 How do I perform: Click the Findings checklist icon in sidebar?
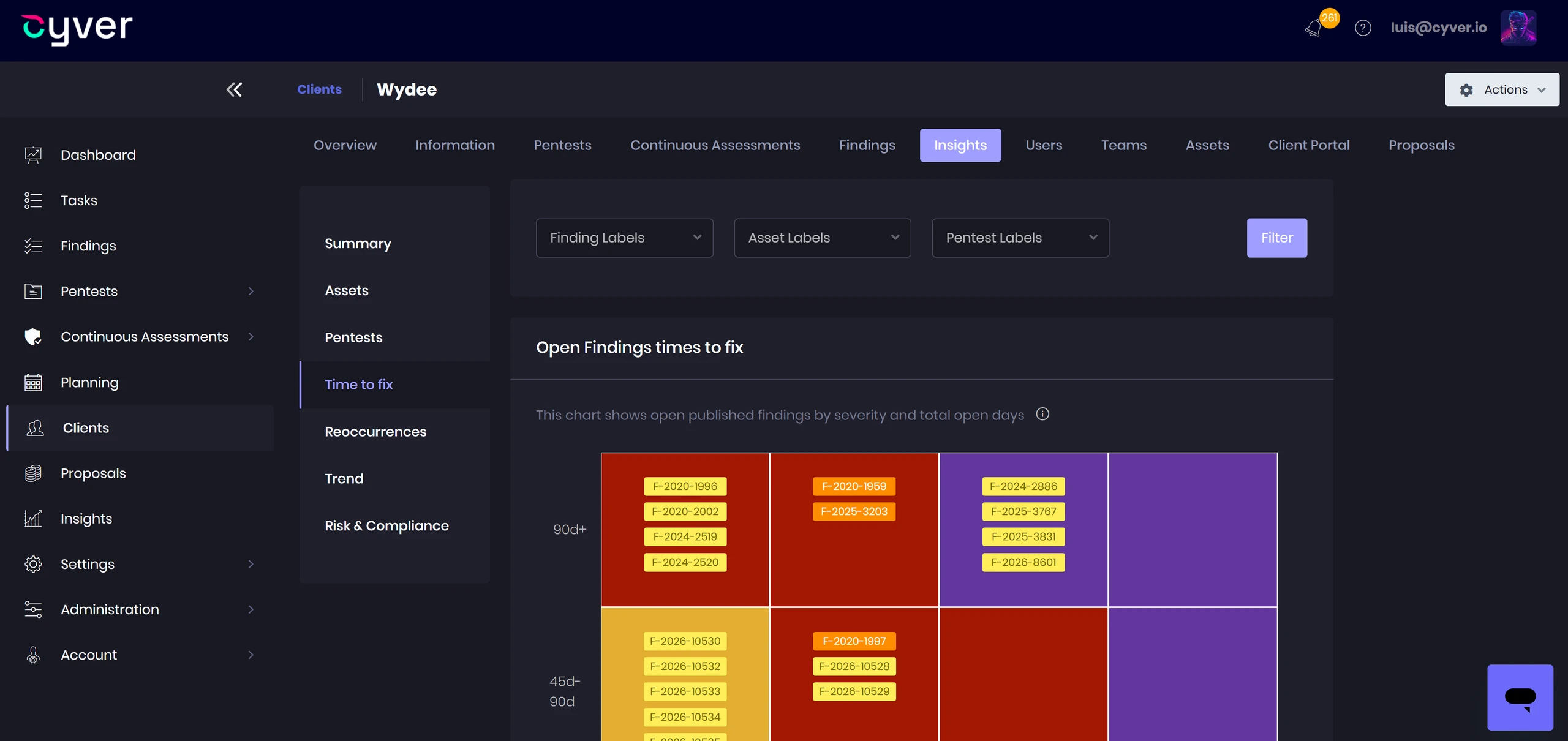[33, 246]
